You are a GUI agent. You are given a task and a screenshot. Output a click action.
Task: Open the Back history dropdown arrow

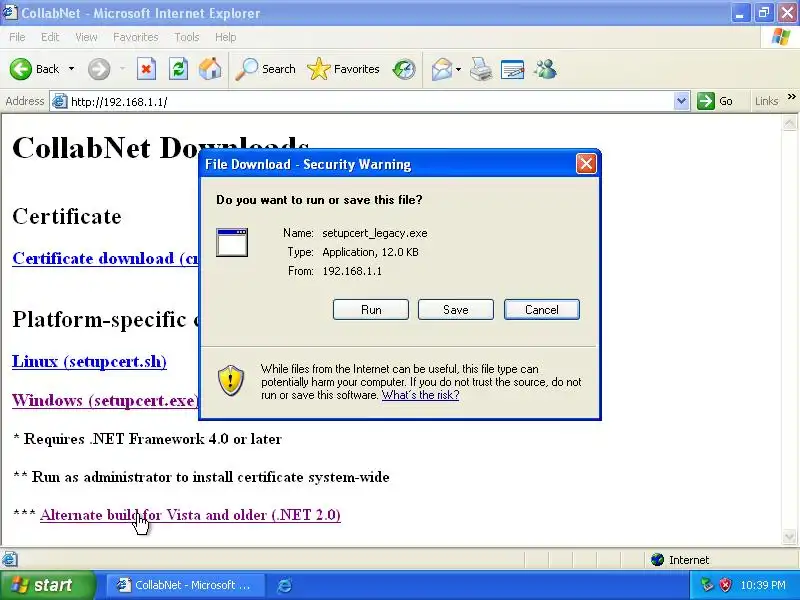click(x=71, y=69)
